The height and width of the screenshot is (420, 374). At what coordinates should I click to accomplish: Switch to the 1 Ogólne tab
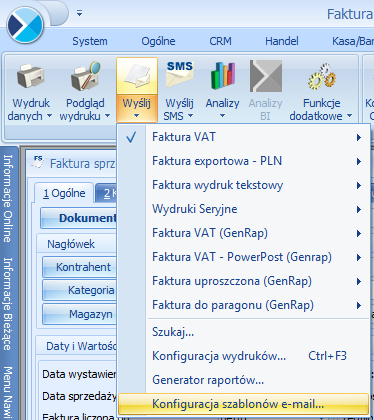(x=64, y=193)
